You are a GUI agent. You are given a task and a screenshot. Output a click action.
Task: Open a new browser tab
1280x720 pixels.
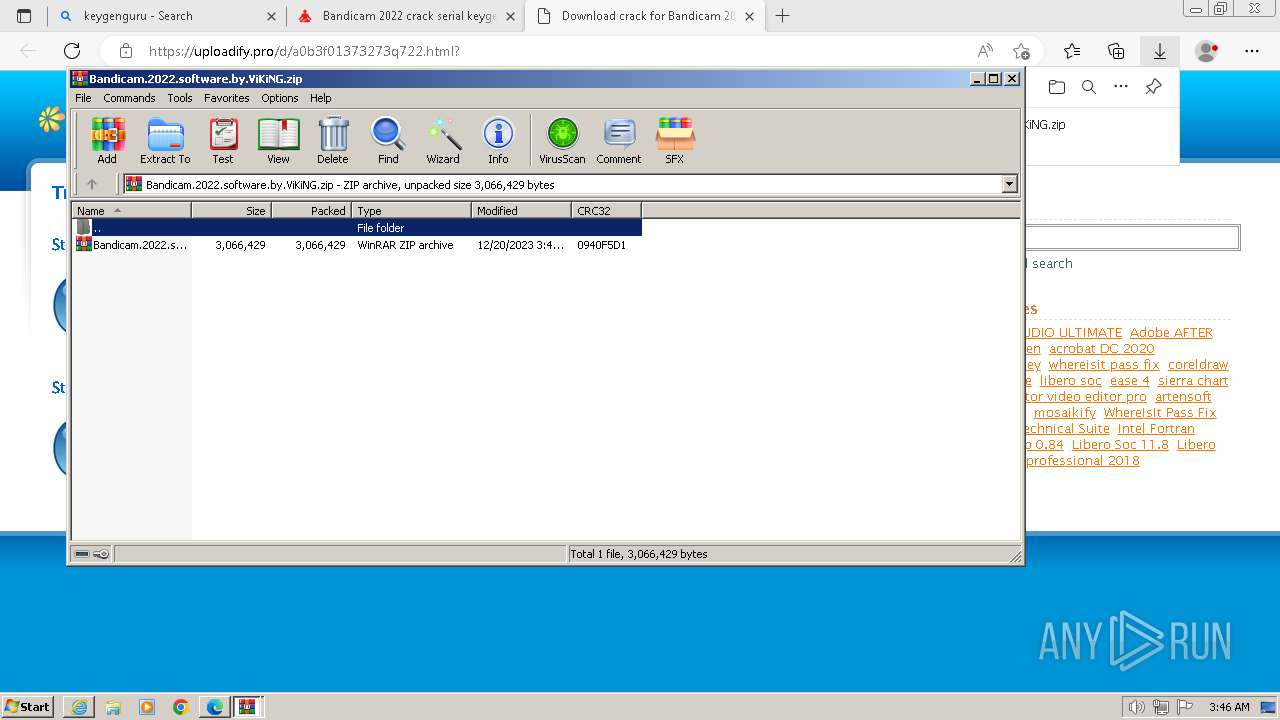(x=782, y=16)
